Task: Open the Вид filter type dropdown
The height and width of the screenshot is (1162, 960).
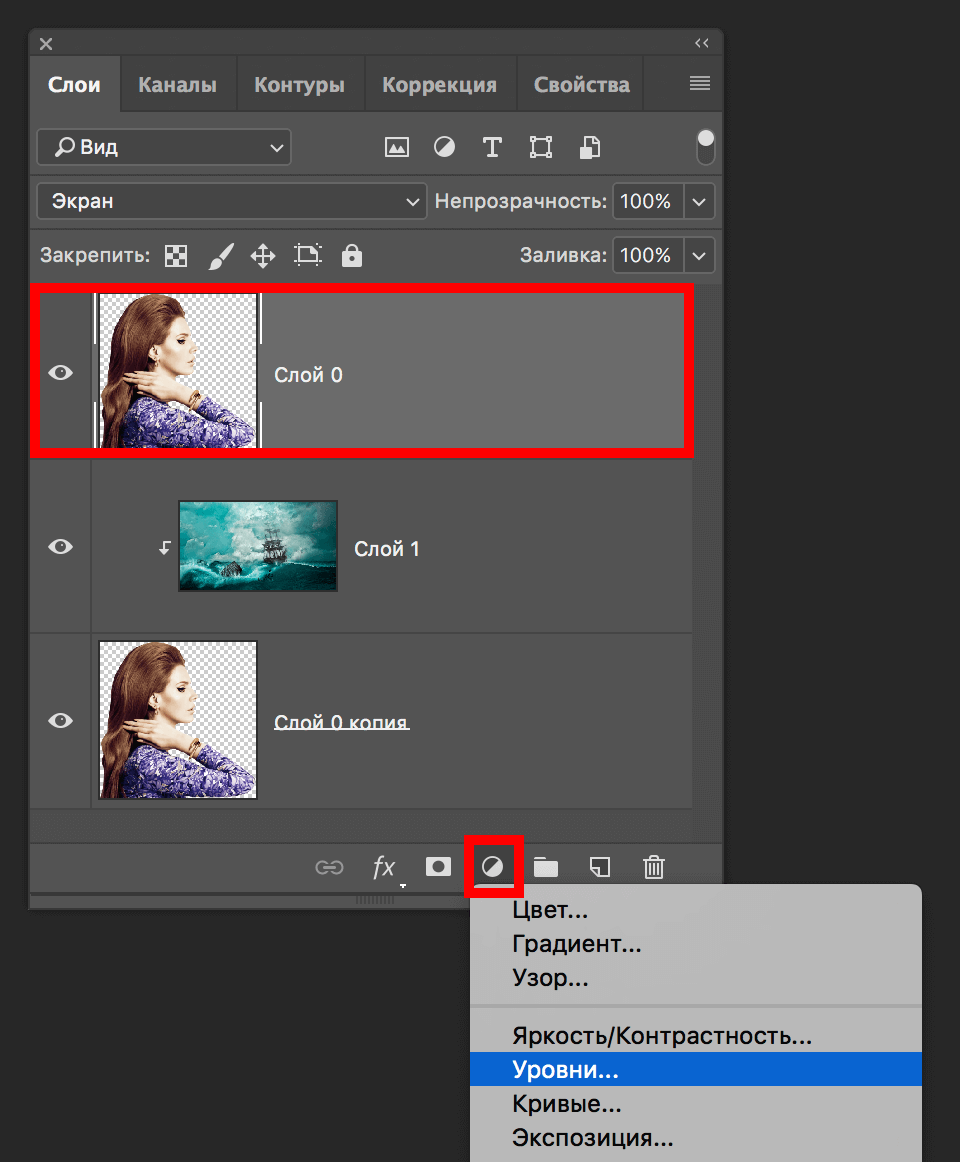Action: 164,148
